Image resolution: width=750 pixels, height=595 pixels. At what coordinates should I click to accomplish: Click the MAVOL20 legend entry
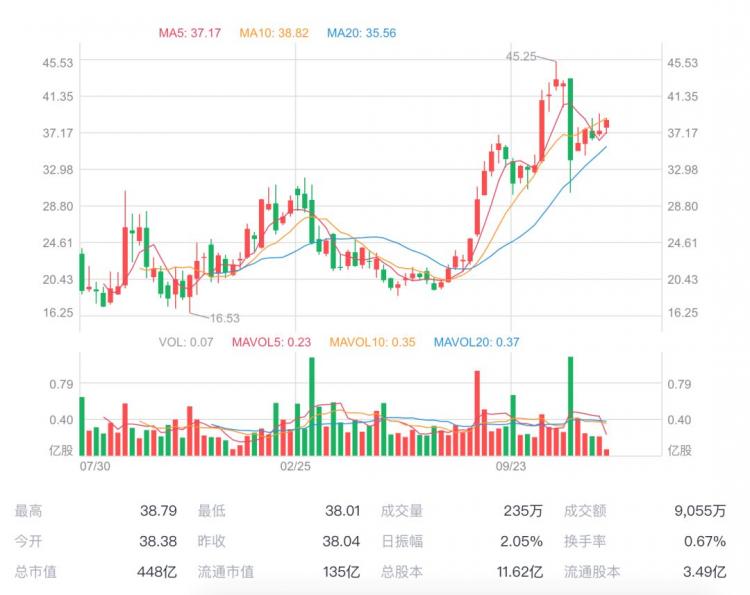click(476, 342)
